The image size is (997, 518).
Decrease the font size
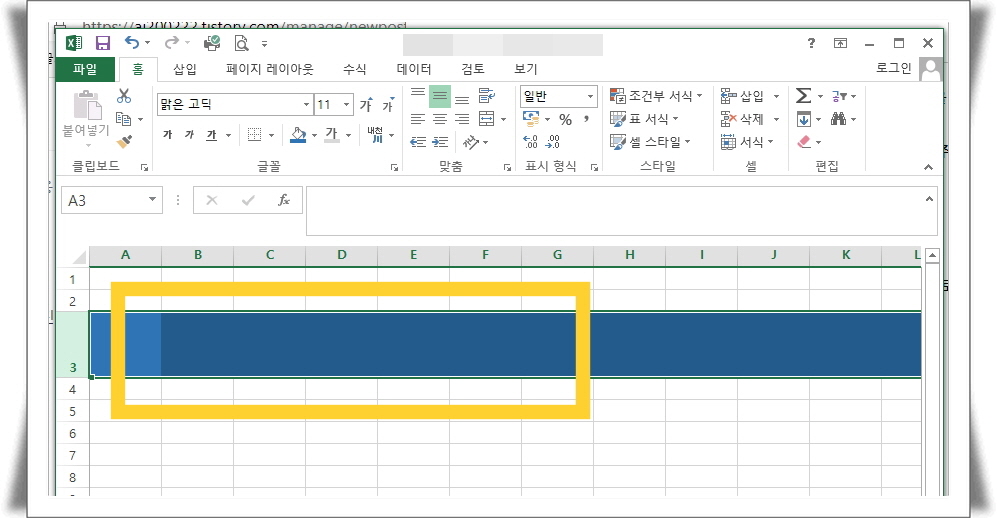388,104
